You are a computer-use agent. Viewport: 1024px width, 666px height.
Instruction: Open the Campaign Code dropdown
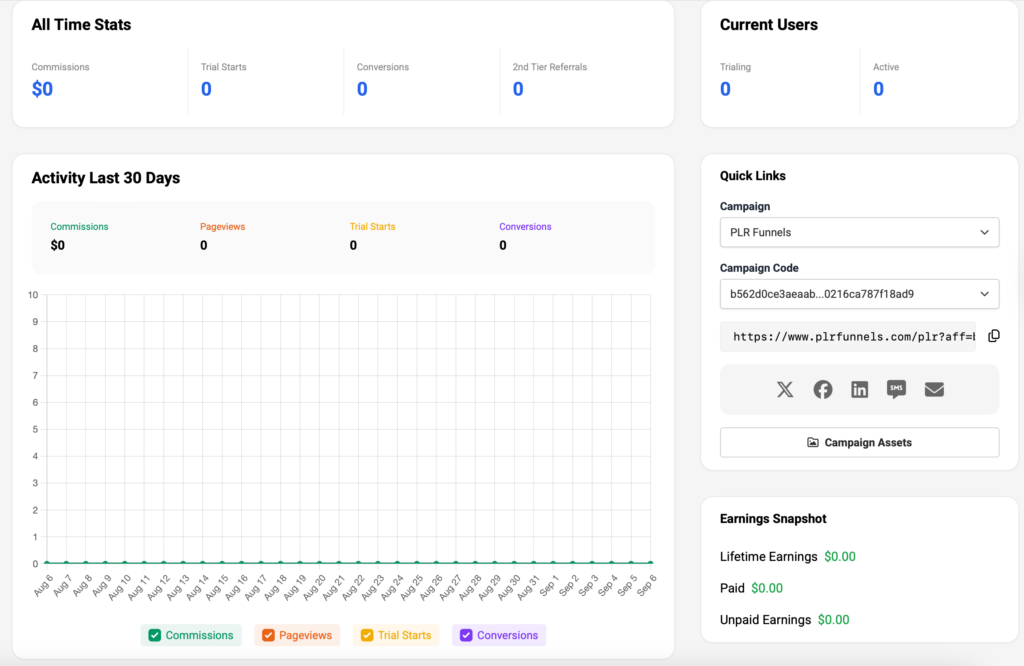pos(859,294)
